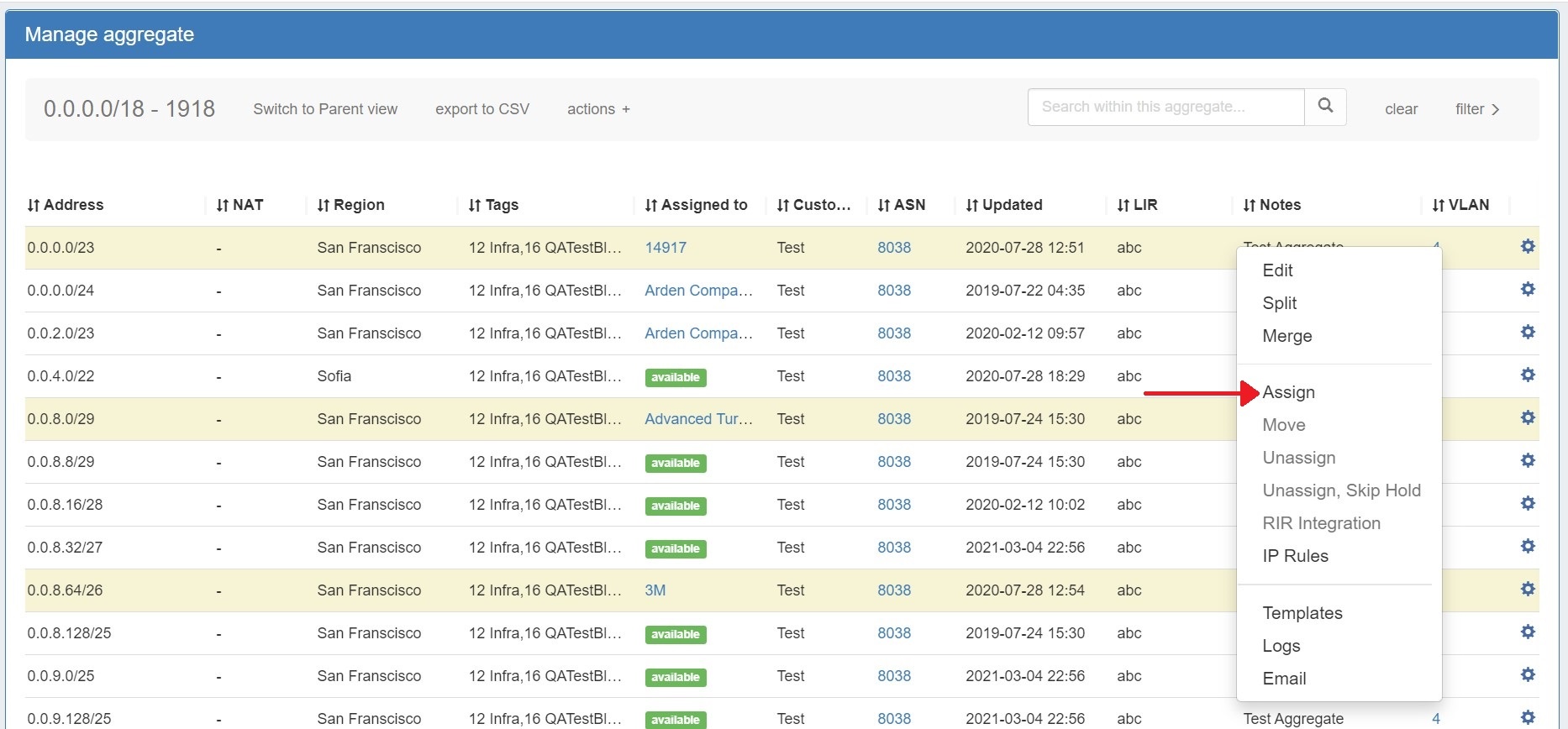Viewport: 1568px width, 729px height.
Task: Open gear menu for 0.0.9.0/25 row
Action: (1528, 675)
